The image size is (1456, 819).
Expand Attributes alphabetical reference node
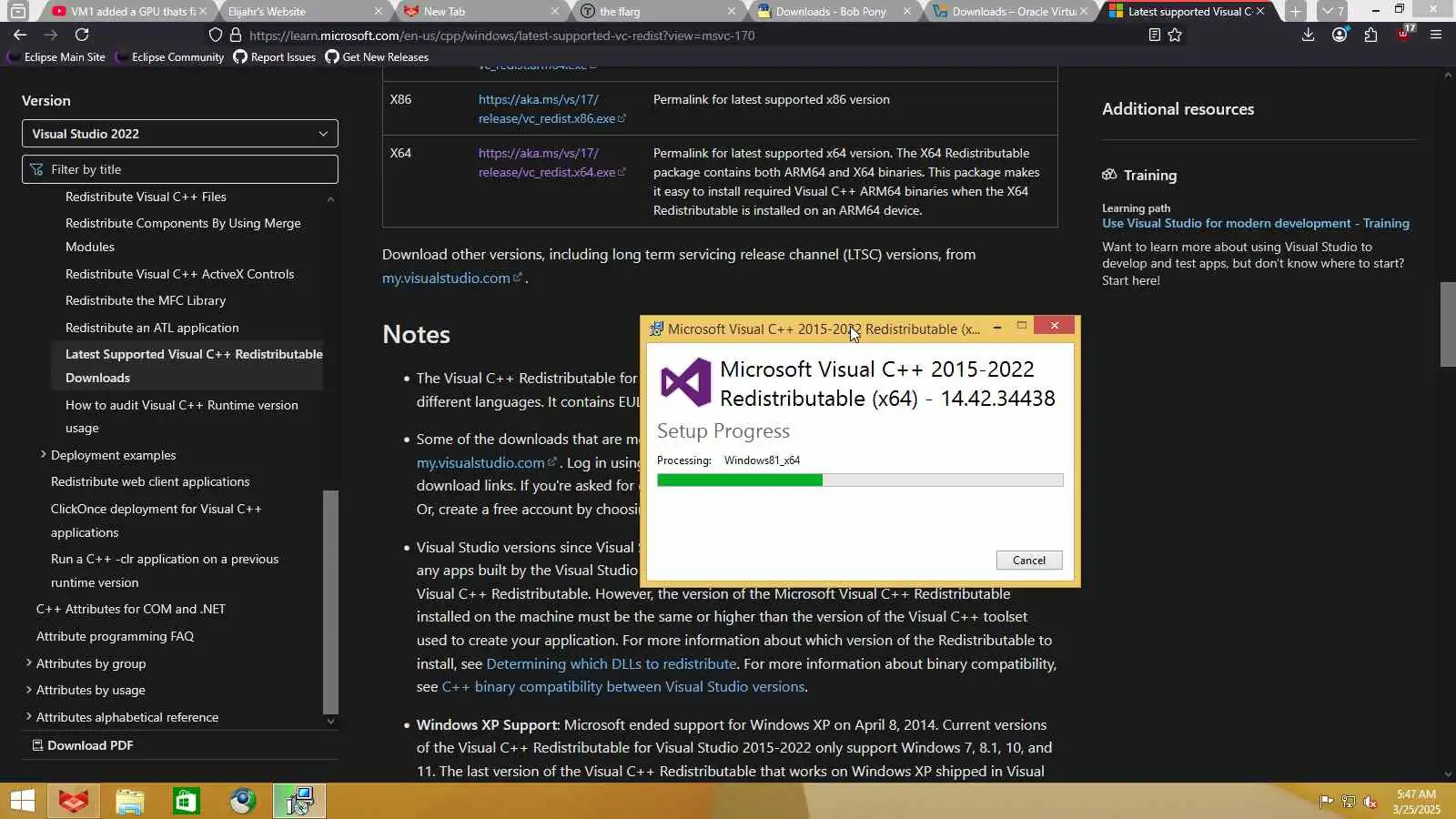[28, 717]
